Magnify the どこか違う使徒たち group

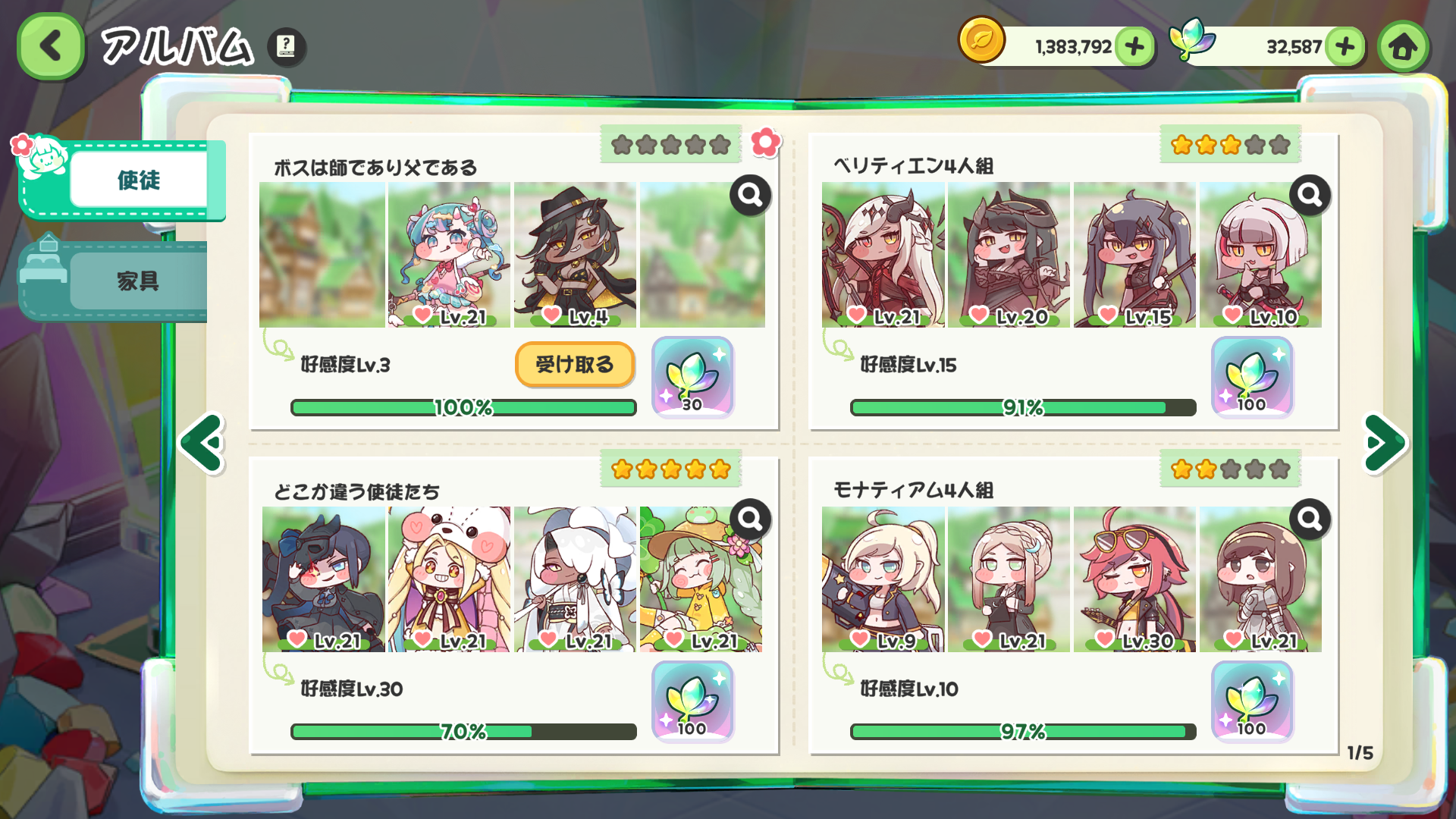[751, 519]
